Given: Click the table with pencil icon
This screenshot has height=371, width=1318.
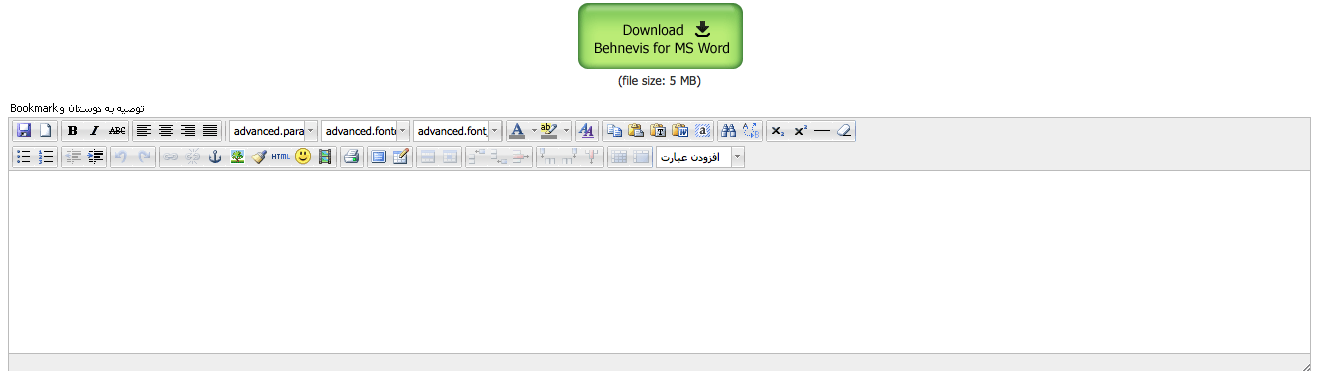Looking at the screenshot, I should pyautogui.click(x=400, y=157).
